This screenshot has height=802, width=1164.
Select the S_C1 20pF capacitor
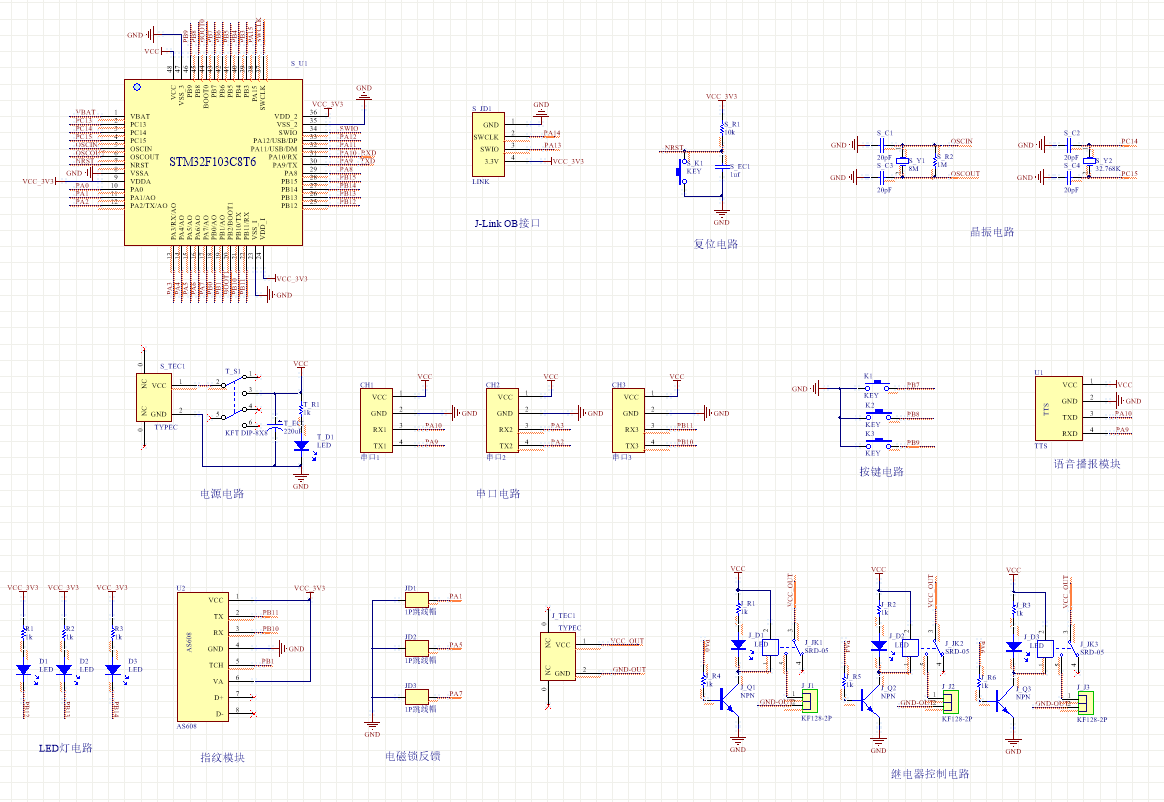[882, 145]
